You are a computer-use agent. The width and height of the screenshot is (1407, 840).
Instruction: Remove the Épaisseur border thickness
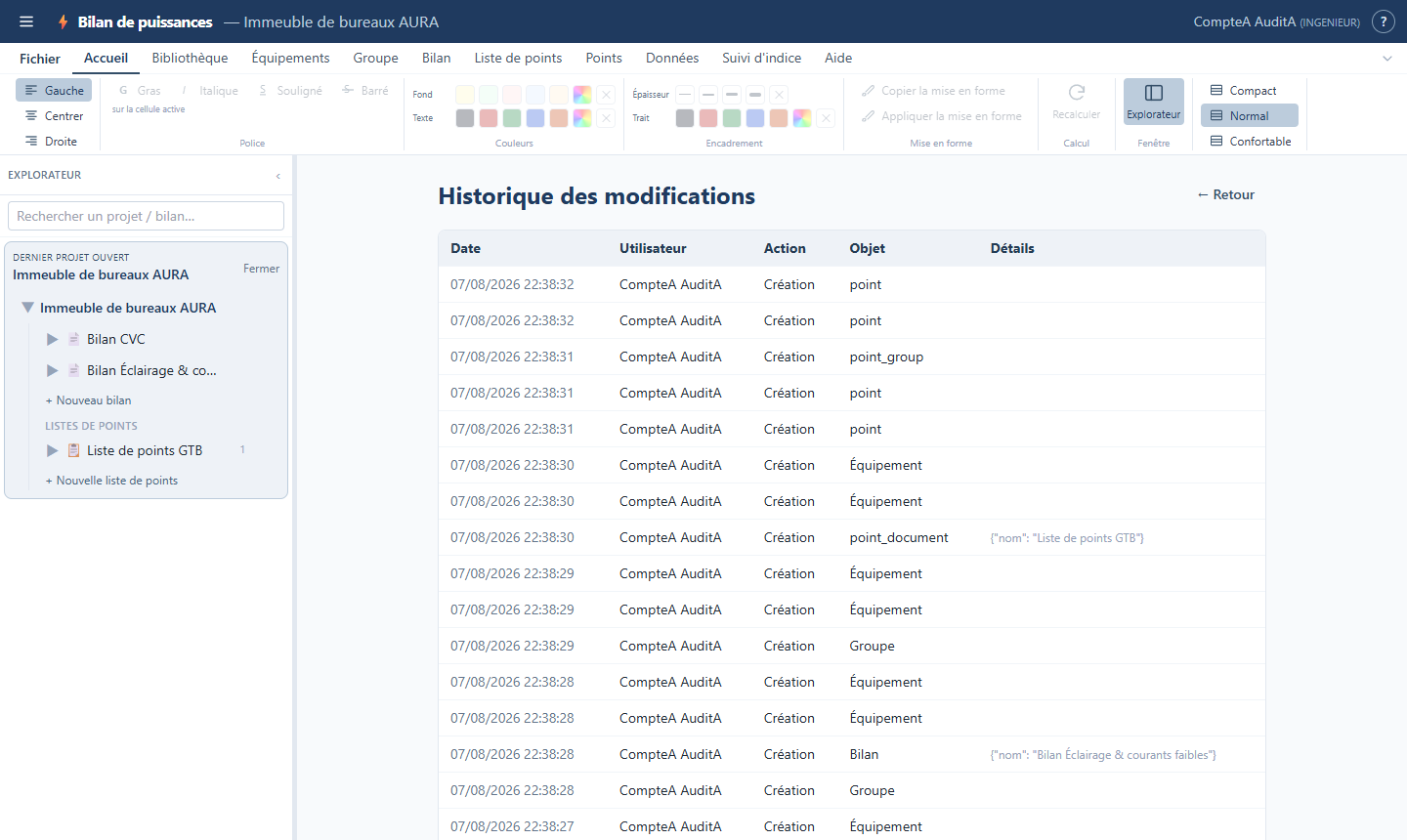[779, 95]
